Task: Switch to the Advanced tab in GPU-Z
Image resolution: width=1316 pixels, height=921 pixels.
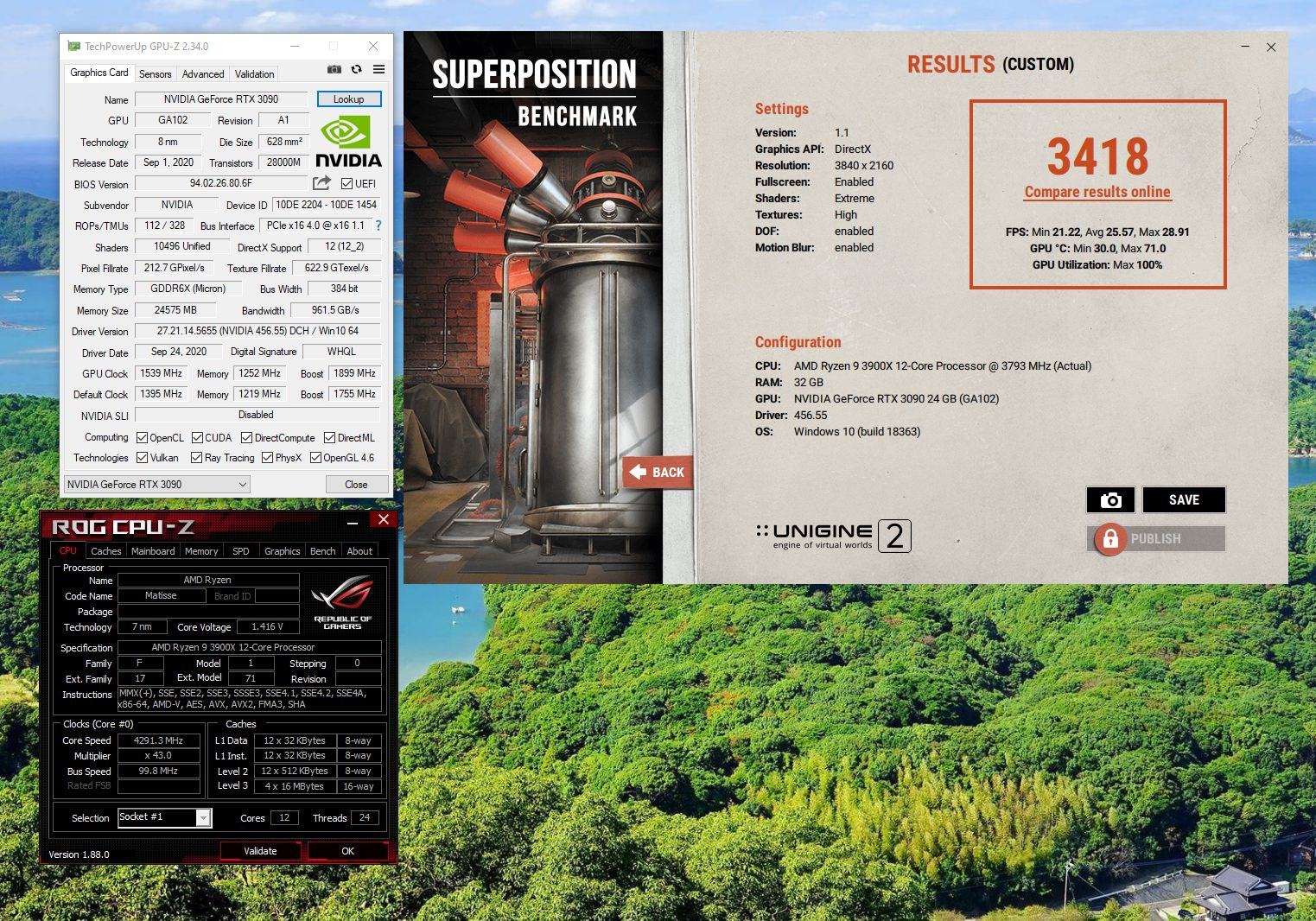Action: point(203,74)
